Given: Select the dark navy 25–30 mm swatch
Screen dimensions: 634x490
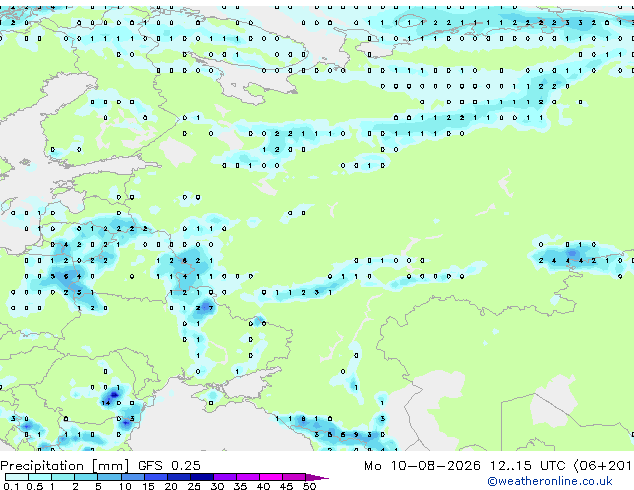Looking at the screenshot, I should (x=201, y=477).
